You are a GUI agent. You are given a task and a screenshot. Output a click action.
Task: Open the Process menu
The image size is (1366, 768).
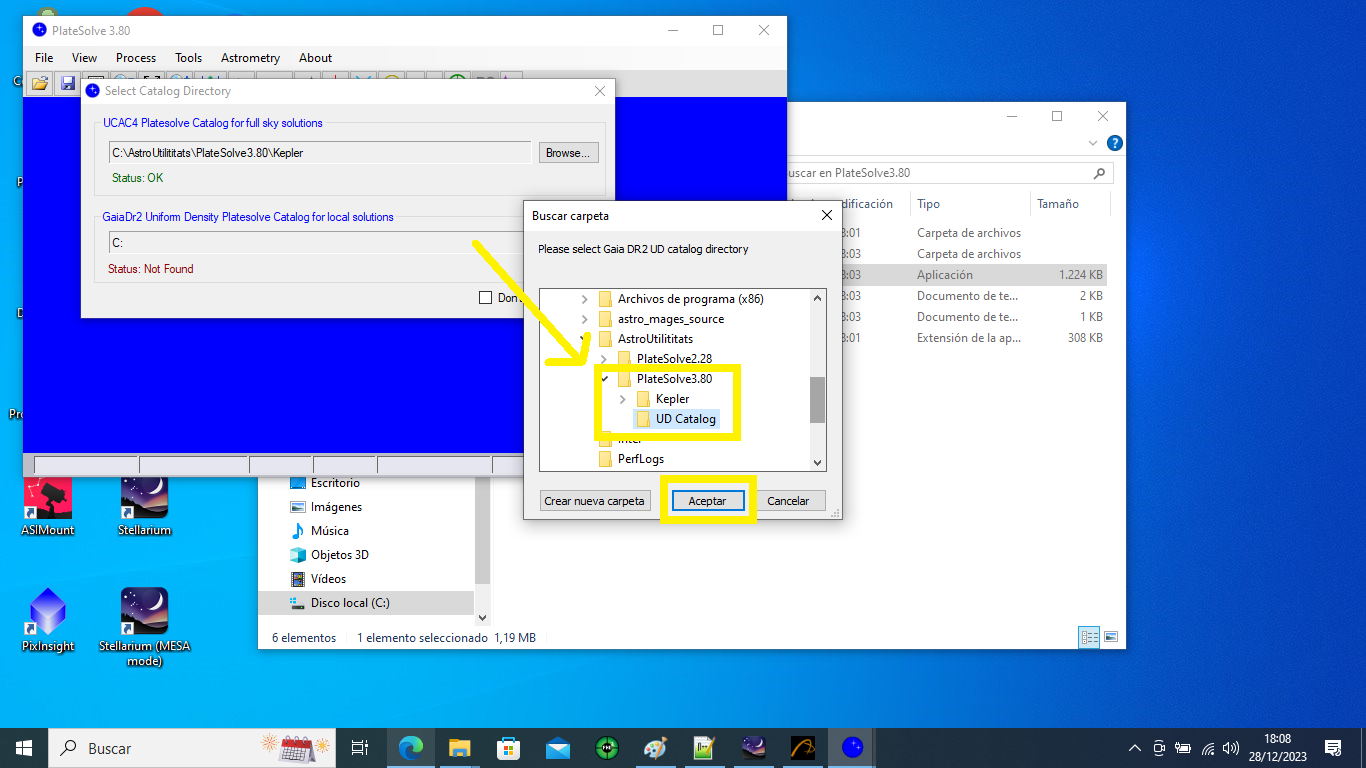point(136,58)
